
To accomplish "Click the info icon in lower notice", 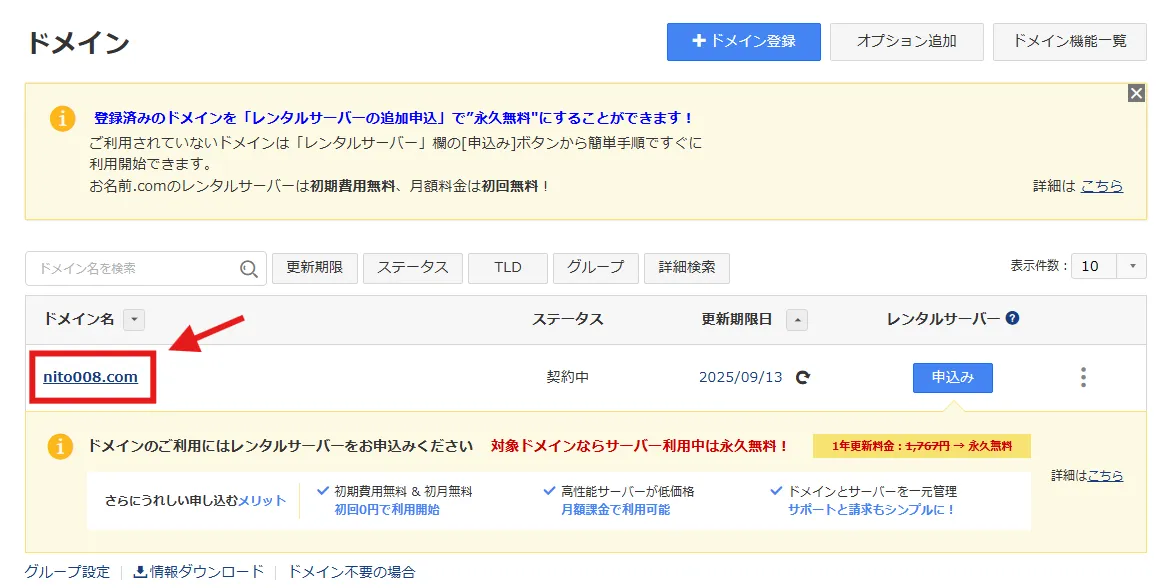I will click(x=62, y=446).
